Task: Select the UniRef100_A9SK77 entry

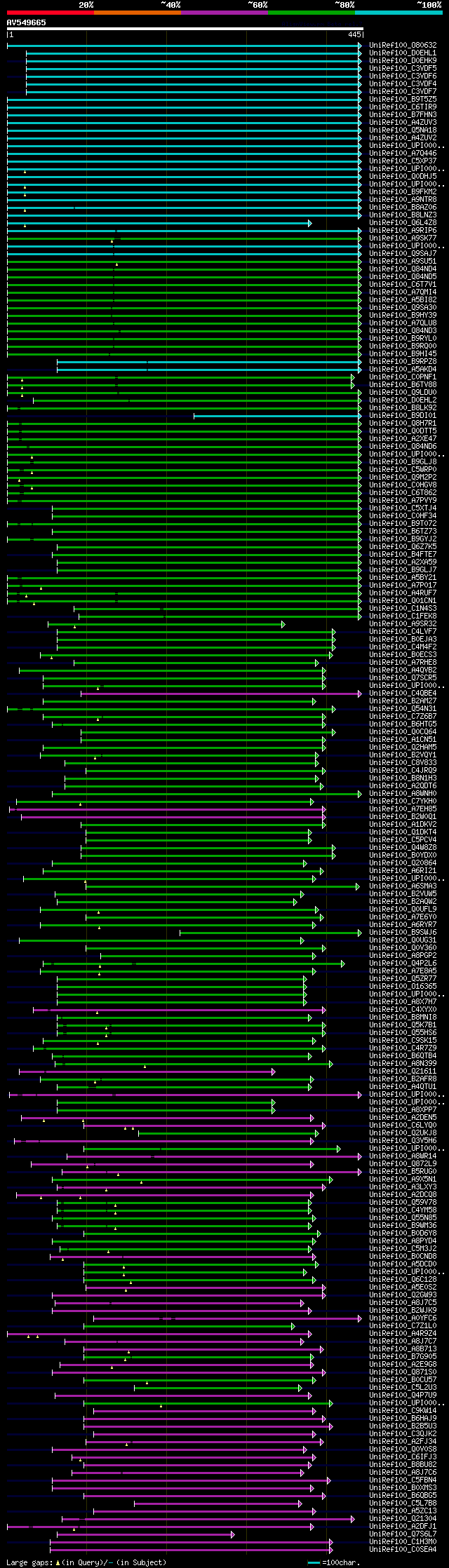Action: (403, 238)
